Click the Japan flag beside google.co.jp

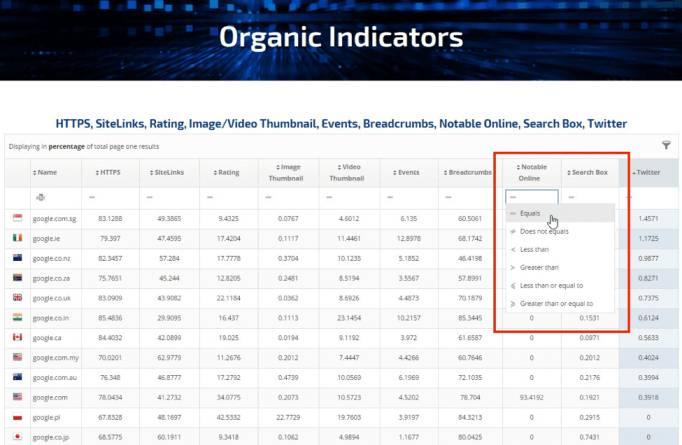pyautogui.click(x=17, y=436)
